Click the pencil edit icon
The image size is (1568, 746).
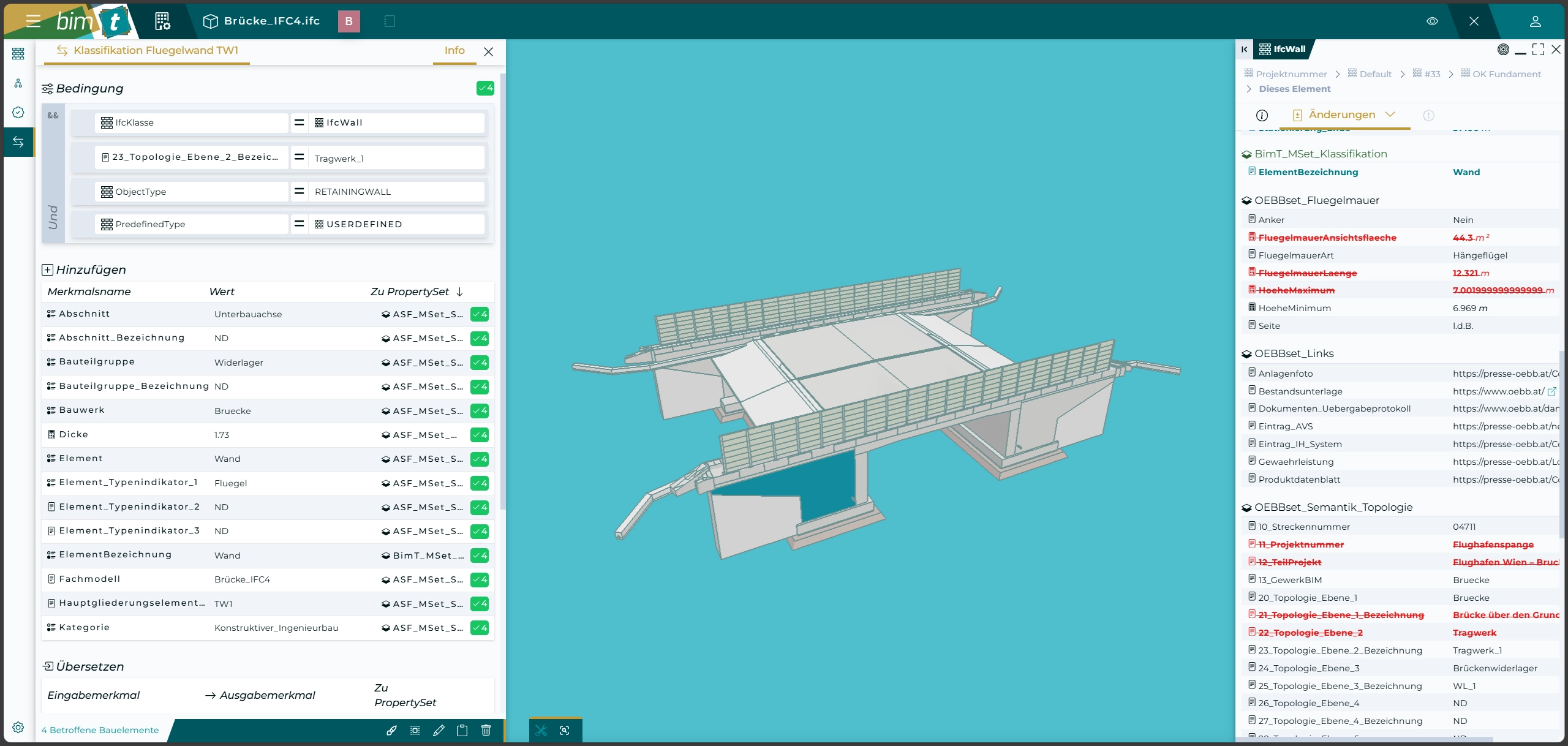[439, 730]
